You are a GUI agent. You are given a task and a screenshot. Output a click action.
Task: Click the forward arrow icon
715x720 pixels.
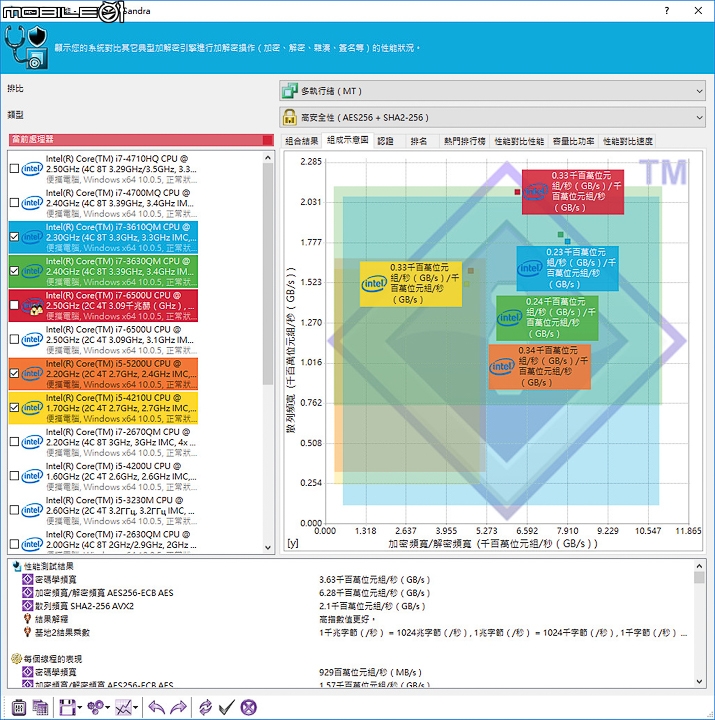(x=178, y=707)
